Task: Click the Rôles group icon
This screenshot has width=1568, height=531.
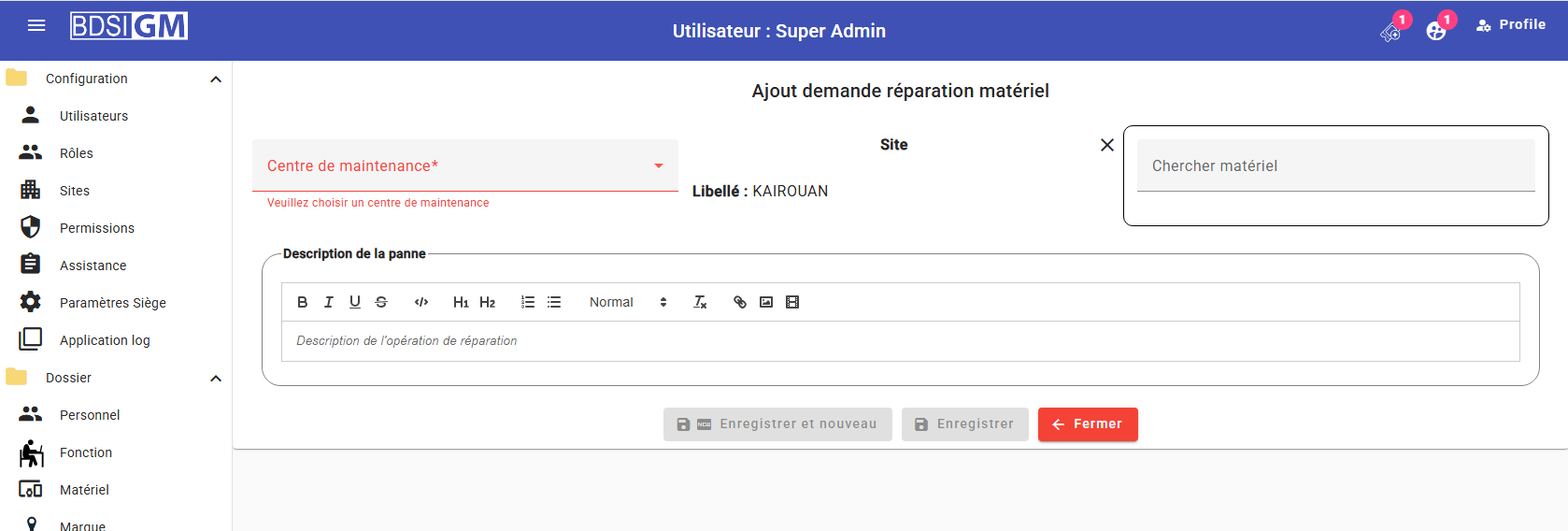Action: click(x=31, y=152)
